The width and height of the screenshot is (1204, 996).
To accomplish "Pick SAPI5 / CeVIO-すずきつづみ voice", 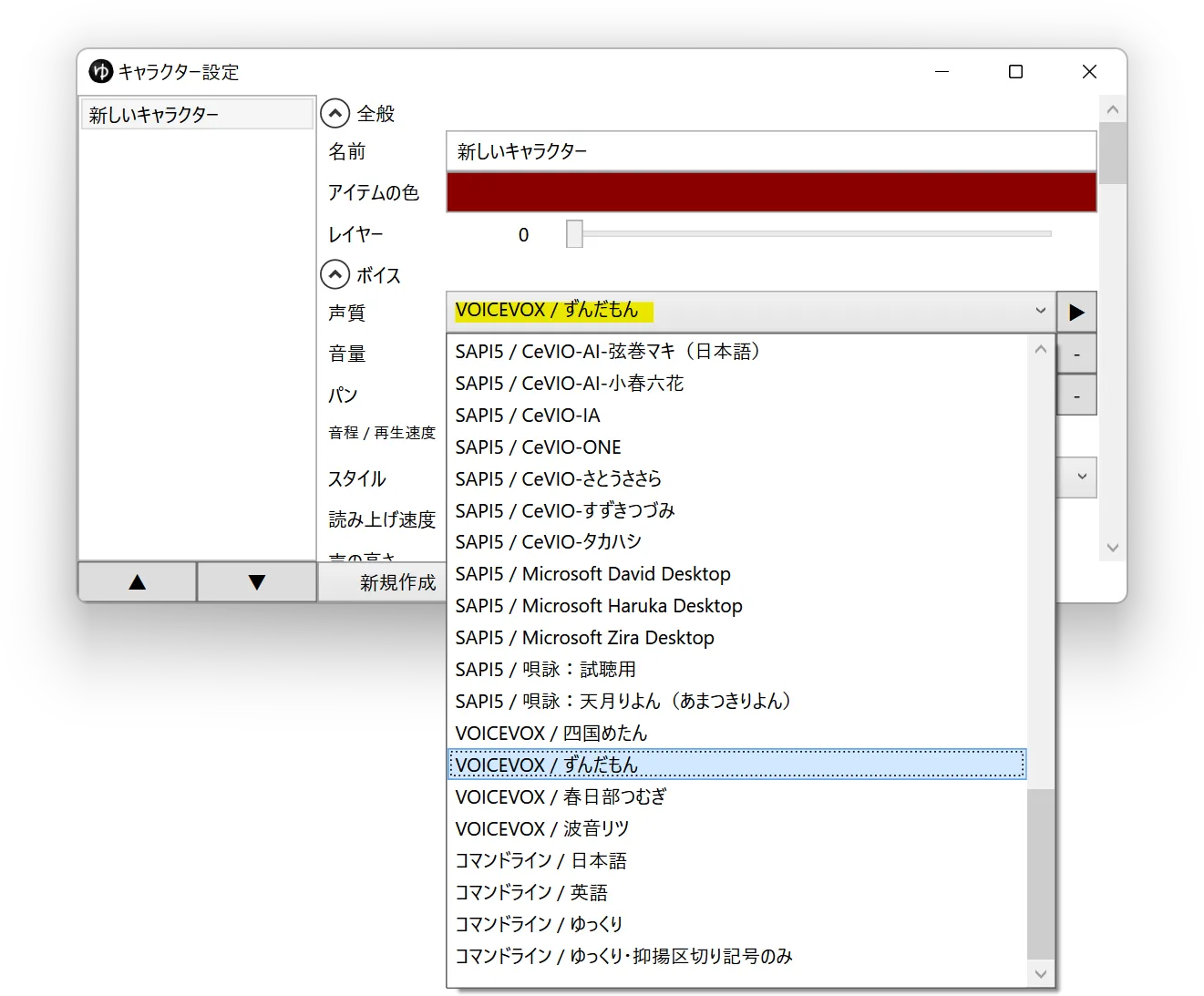I will click(736, 510).
